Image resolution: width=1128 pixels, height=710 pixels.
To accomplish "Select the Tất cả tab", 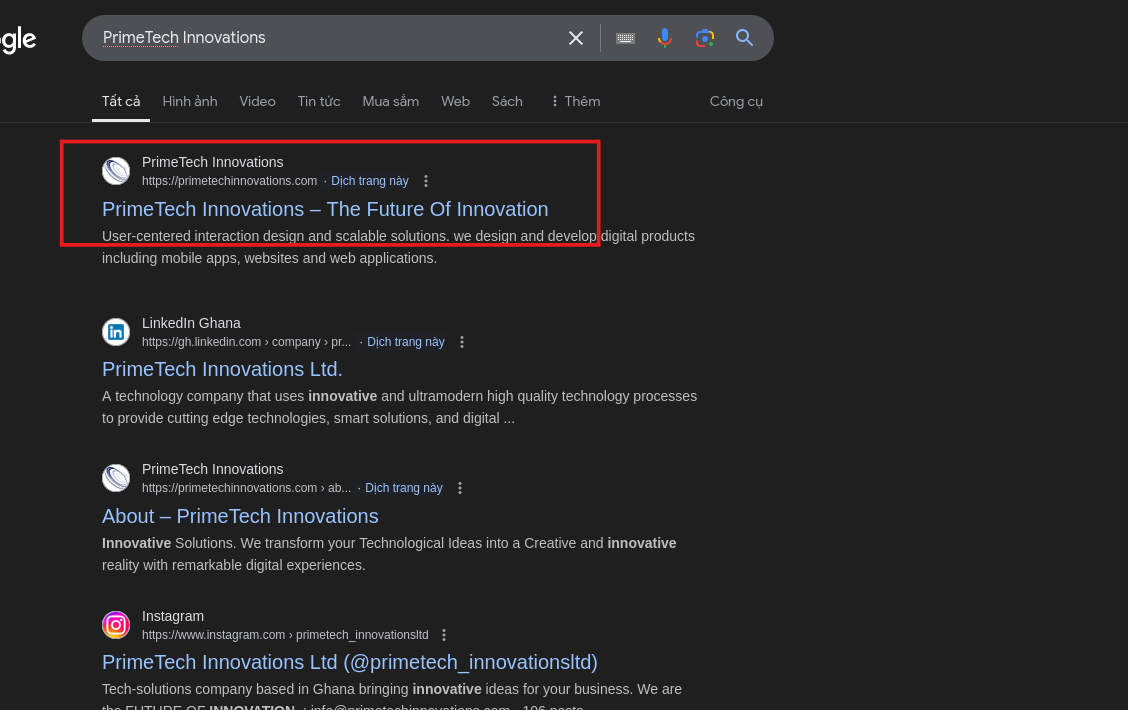I will point(121,101).
